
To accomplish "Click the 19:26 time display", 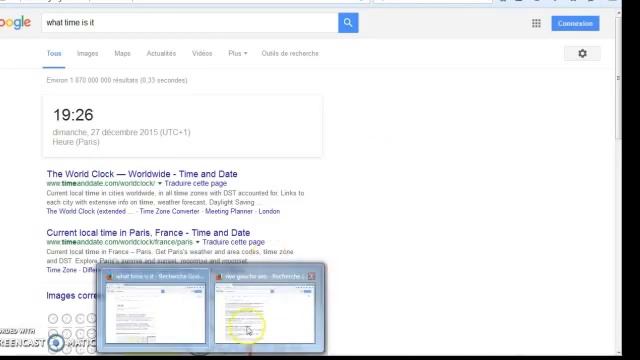I will coord(73,115).
